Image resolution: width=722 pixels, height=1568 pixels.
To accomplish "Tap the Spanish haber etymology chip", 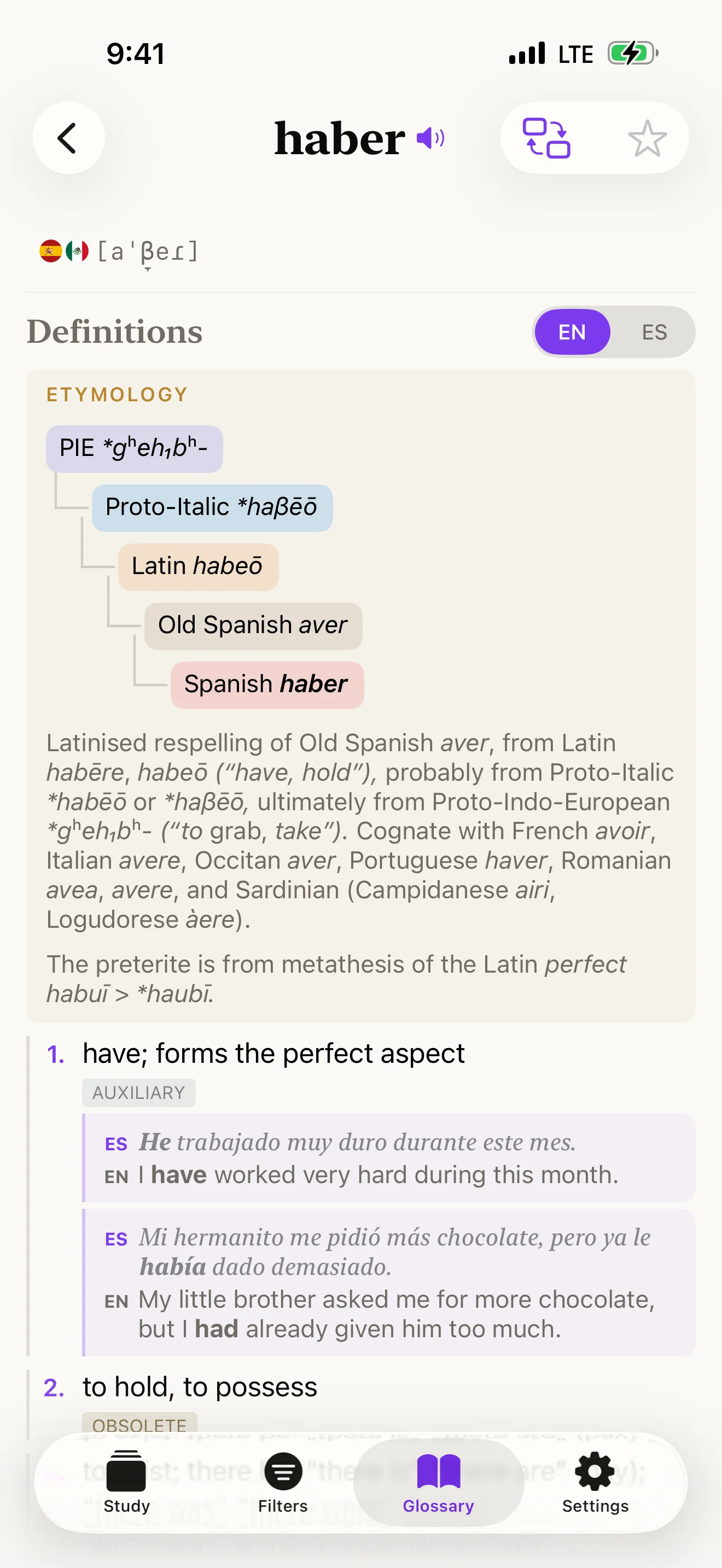I will pyautogui.click(x=266, y=685).
